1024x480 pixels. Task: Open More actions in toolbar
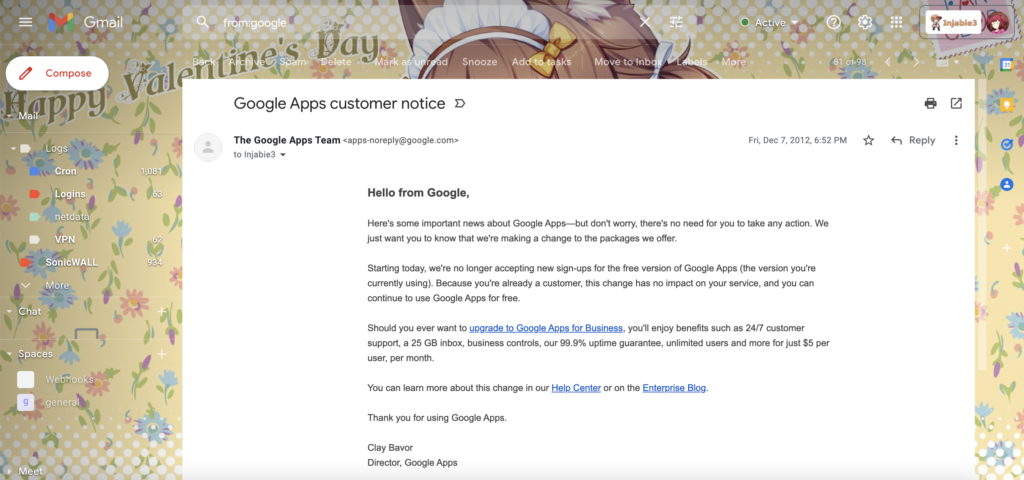pos(733,62)
